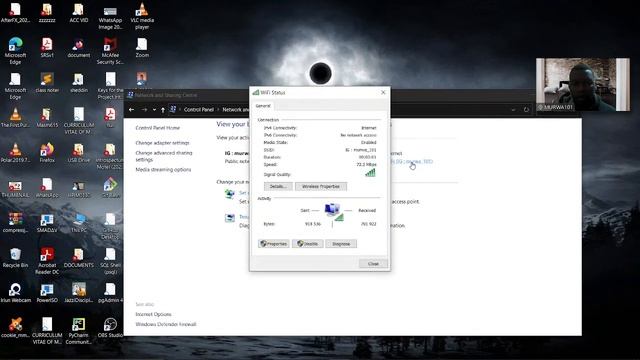Open the Polar.2019 video file
Screen dimensions: 640x360
[15, 153]
